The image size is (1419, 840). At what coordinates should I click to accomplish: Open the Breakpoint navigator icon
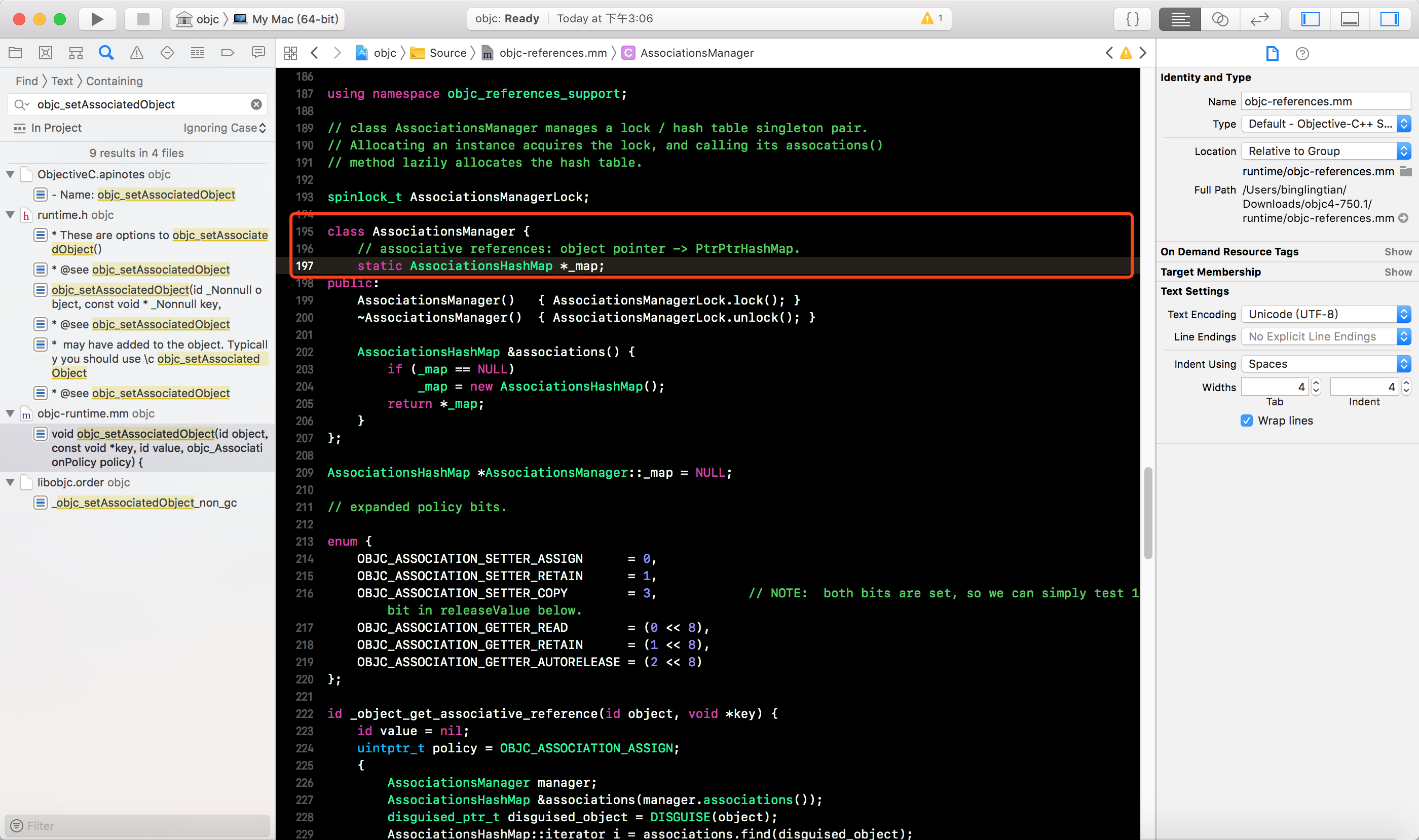[228, 53]
